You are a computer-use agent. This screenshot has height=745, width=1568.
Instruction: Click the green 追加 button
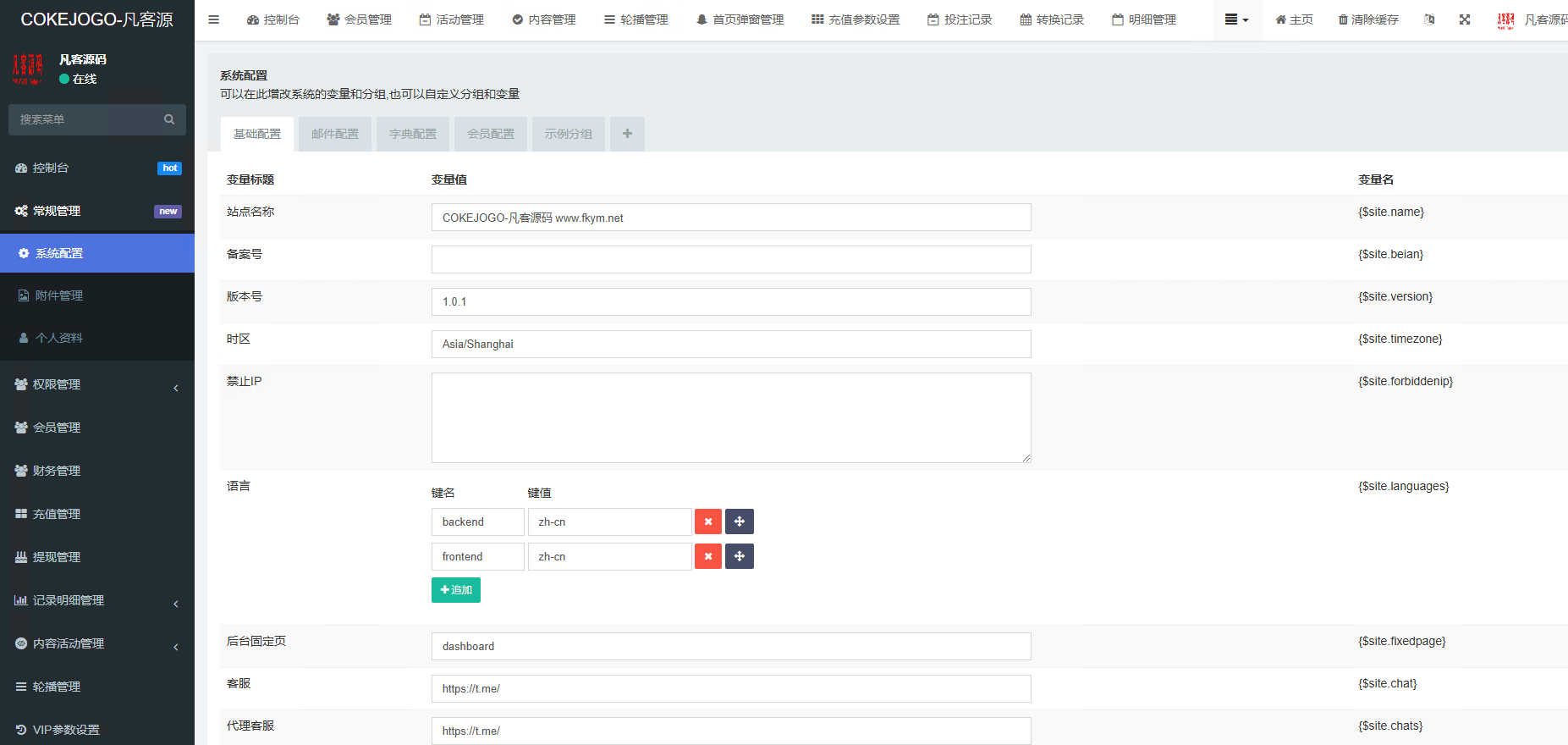(455, 590)
